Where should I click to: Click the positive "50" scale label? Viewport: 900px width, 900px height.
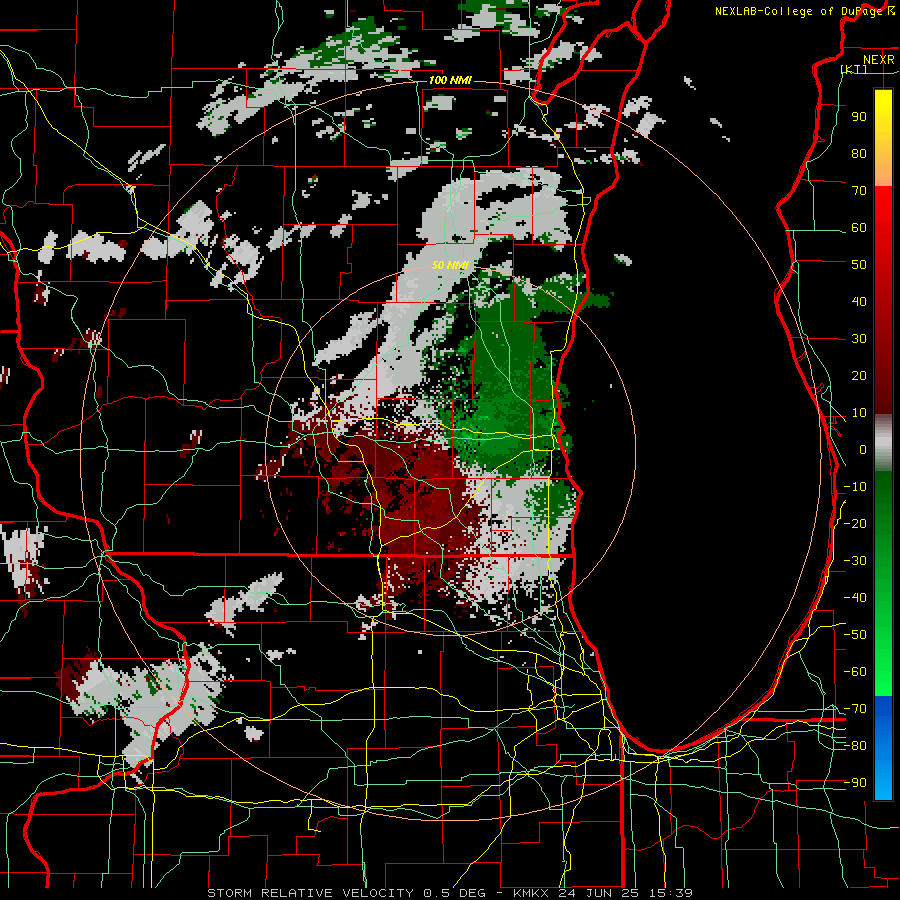(x=859, y=265)
